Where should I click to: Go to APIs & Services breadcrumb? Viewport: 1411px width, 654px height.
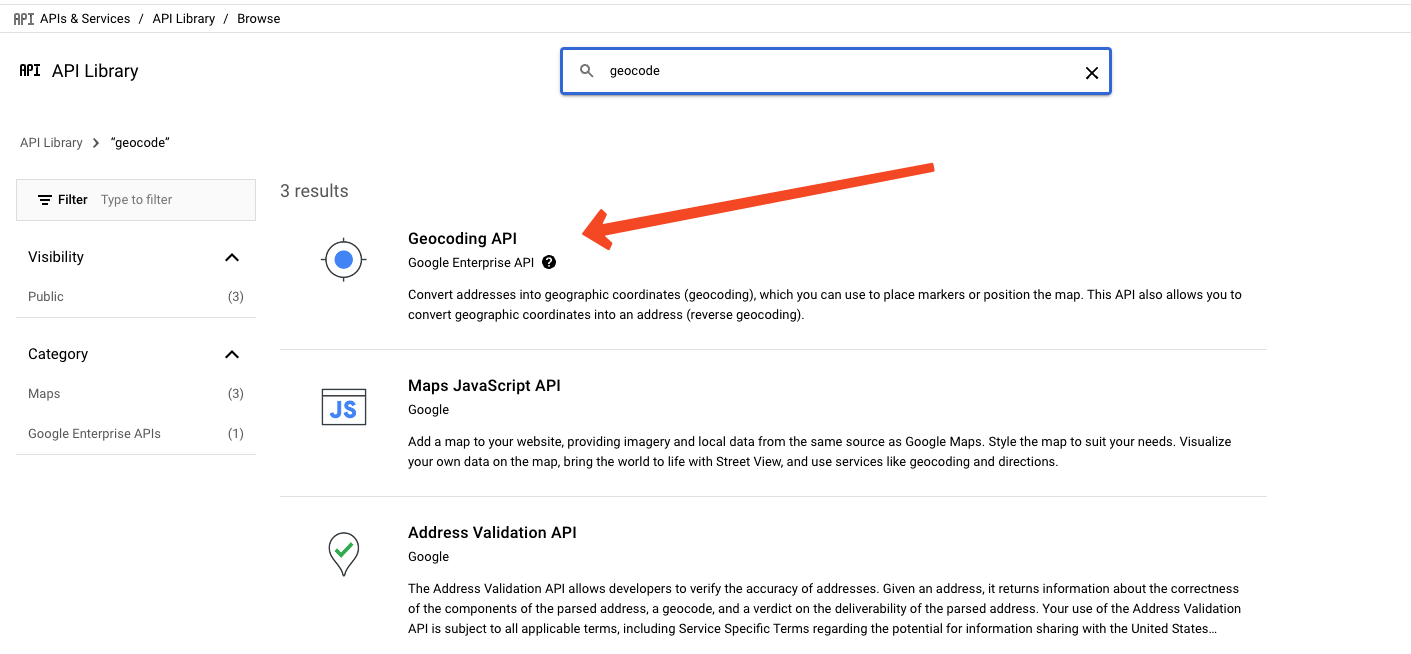click(85, 18)
